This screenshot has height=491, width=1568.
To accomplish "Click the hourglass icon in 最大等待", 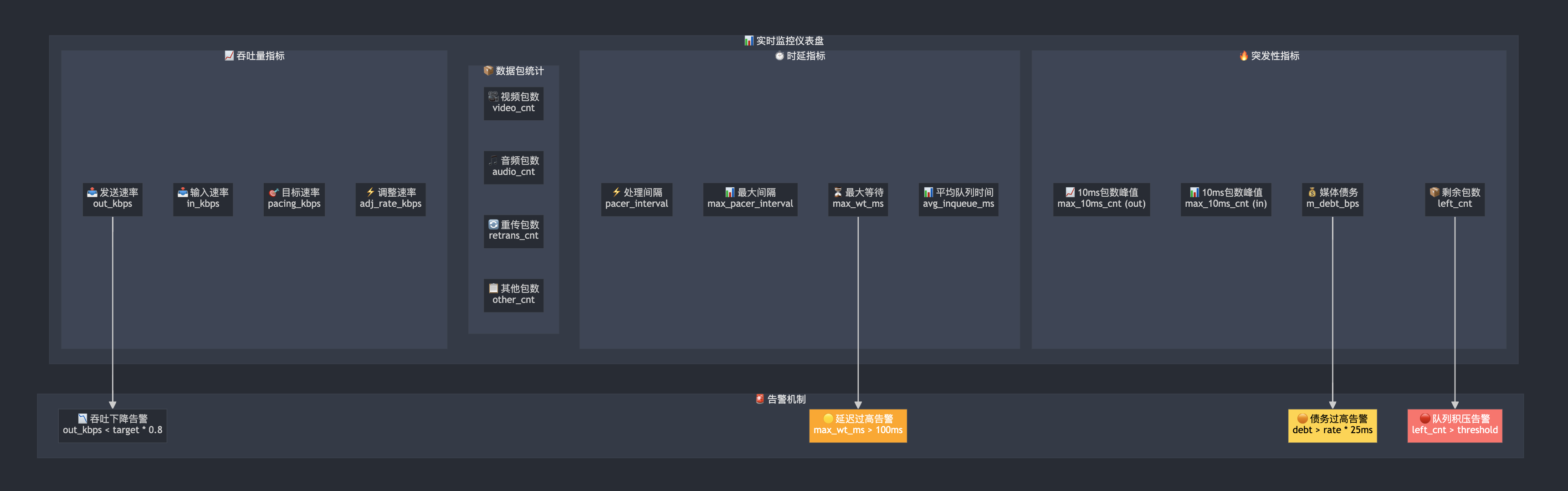I will [x=838, y=192].
